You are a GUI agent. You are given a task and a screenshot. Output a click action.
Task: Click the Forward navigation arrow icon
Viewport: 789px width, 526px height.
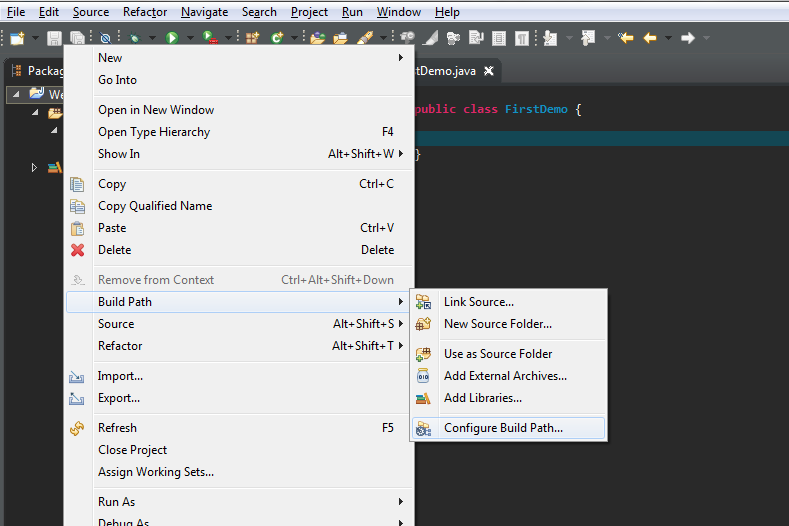688,38
